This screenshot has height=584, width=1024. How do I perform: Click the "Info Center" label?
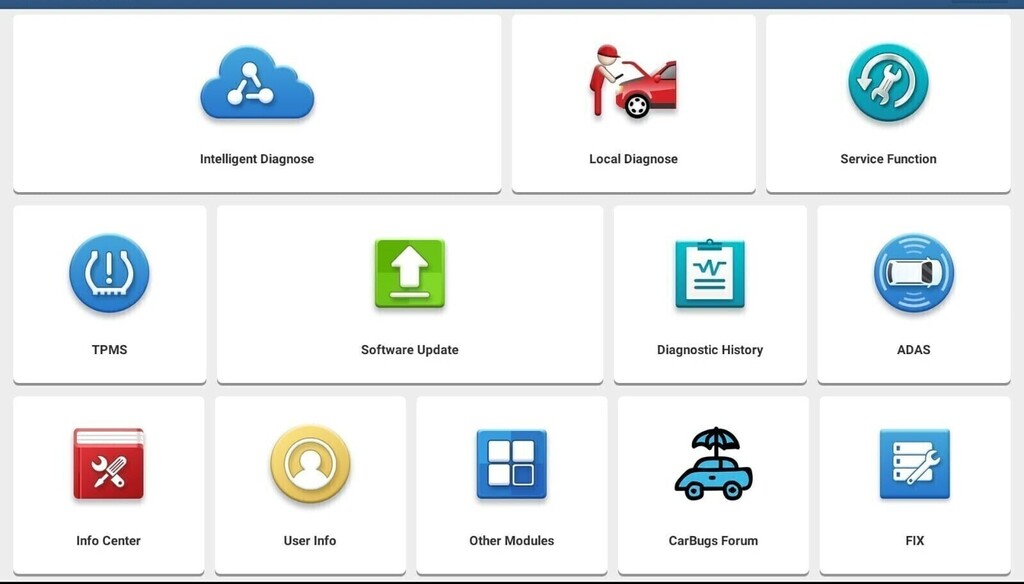coord(108,540)
